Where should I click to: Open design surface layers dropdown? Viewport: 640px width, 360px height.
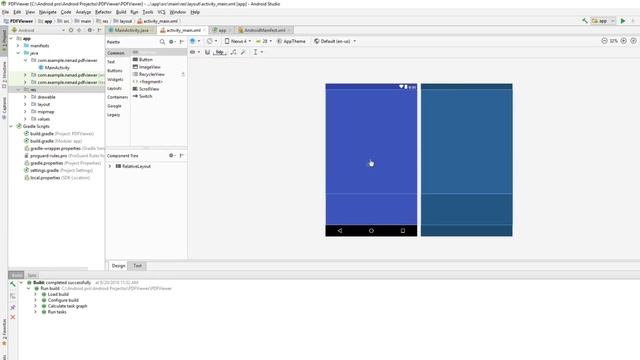[x=195, y=41]
